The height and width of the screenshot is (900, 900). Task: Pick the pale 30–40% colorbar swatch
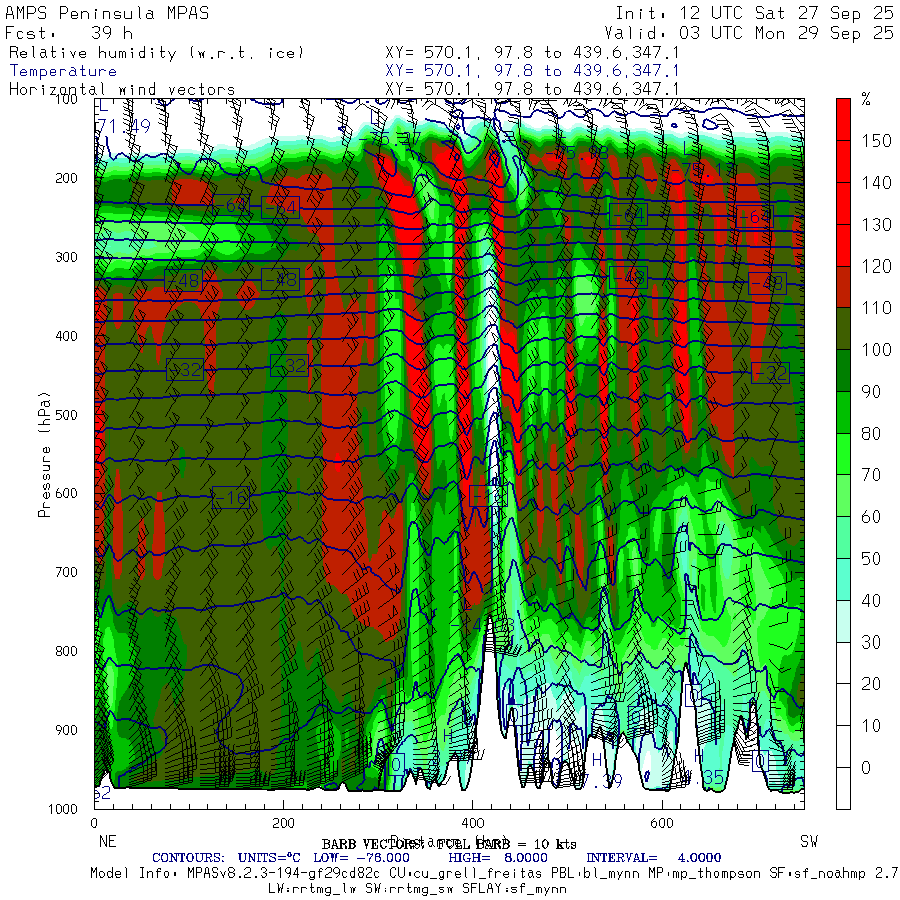(x=843, y=621)
